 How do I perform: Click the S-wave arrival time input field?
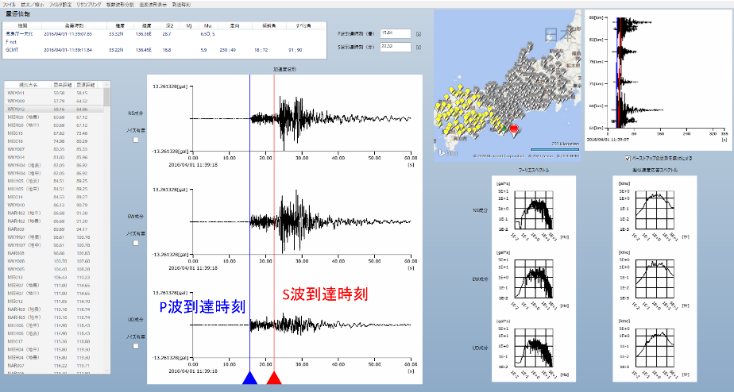point(396,47)
